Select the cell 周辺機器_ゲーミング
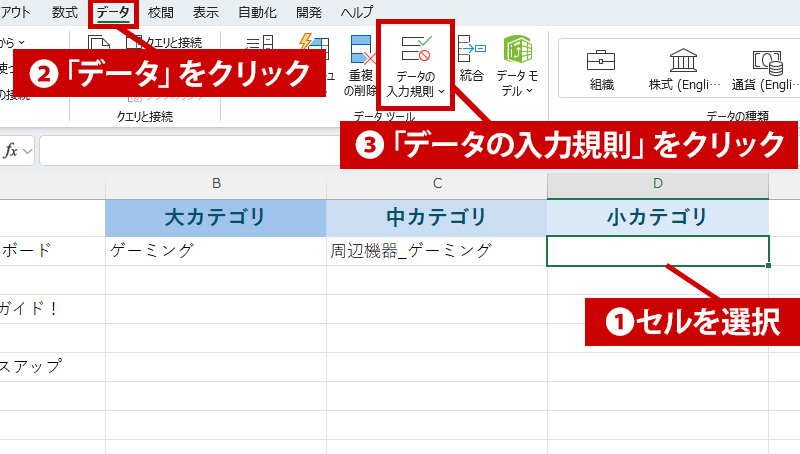Screen dimensions: 800x454 click(x=437, y=251)
